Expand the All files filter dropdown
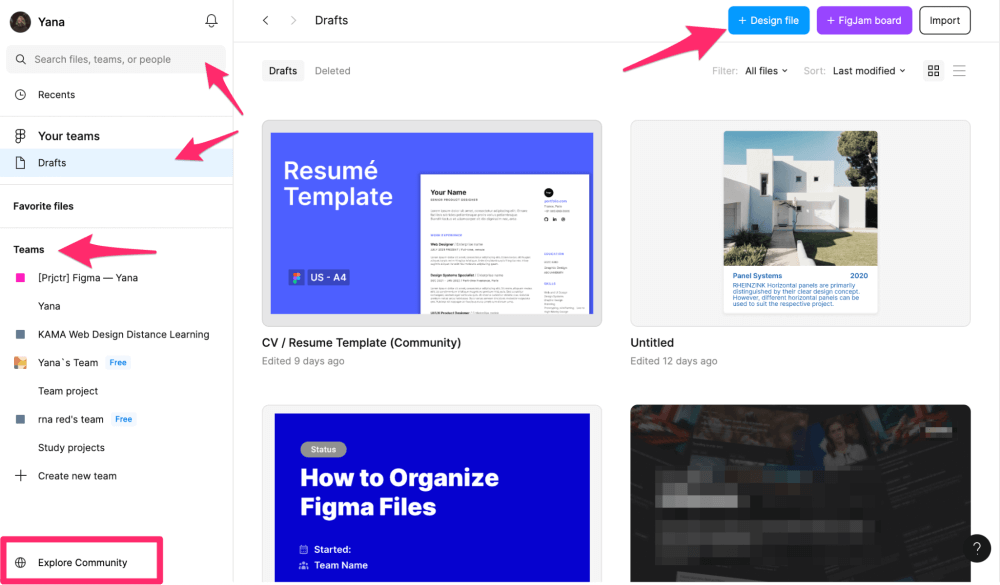 (x=766, y=71)
